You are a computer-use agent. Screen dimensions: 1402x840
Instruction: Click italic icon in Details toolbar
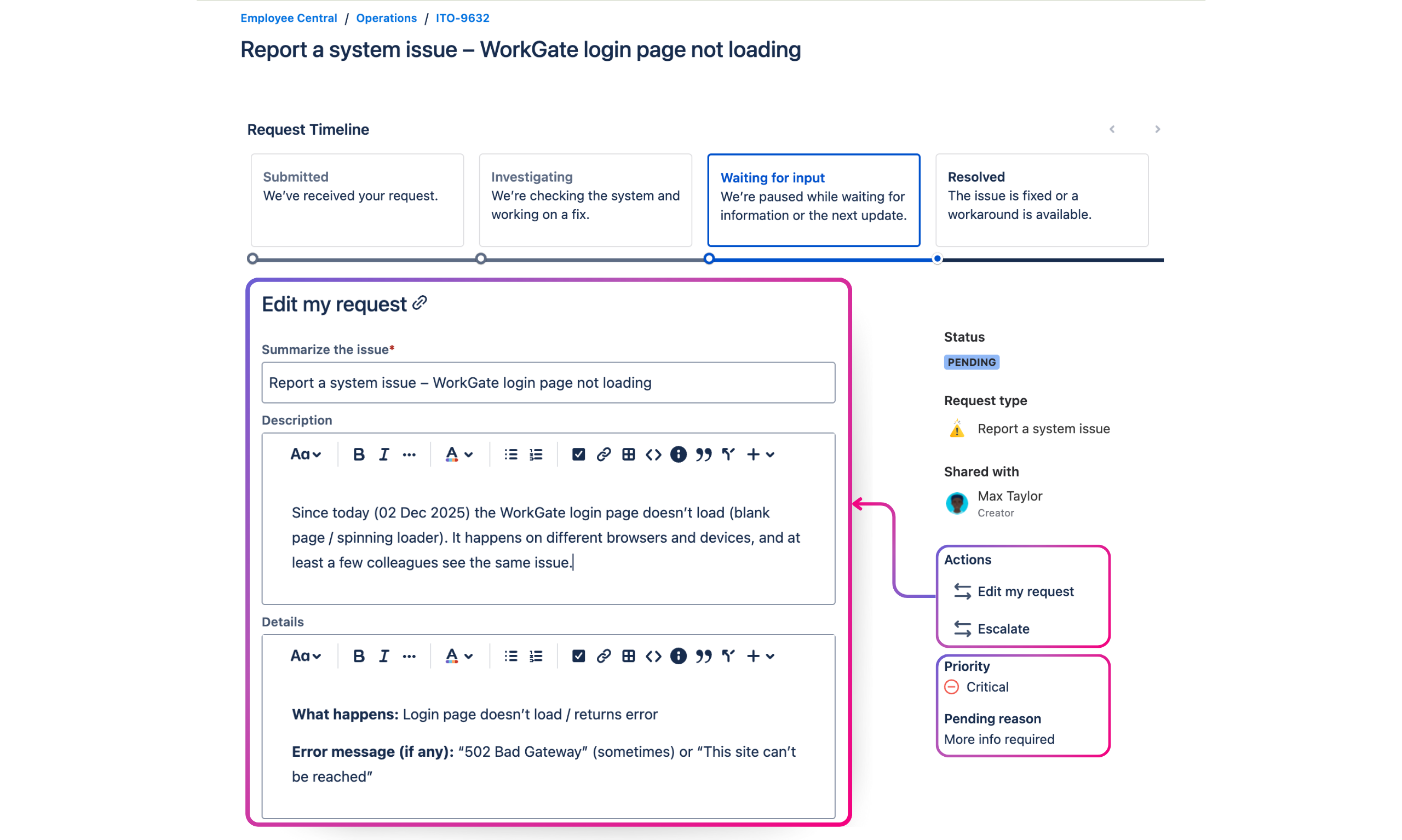(x=384, y=656)
